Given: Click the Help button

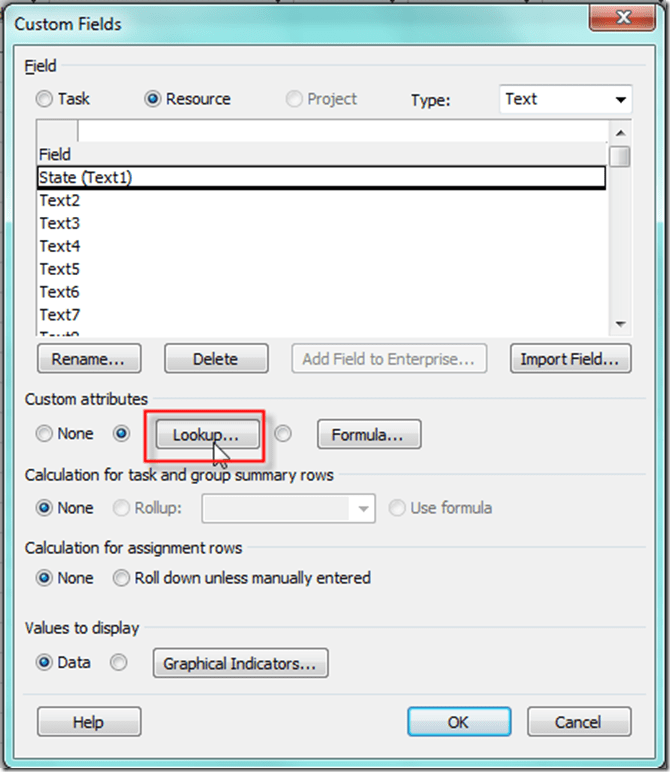Looking at the screenshot, I should click(x=89, y=722).
